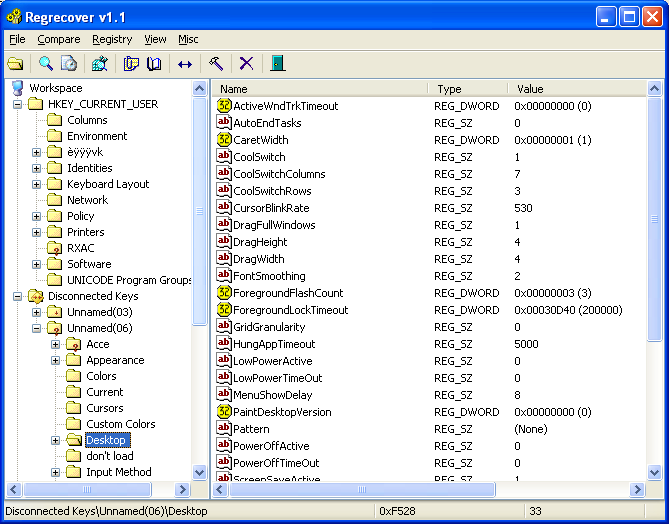
Task: Click the string icon beside CursorBlinkRate
Action: tap(224, 208)
